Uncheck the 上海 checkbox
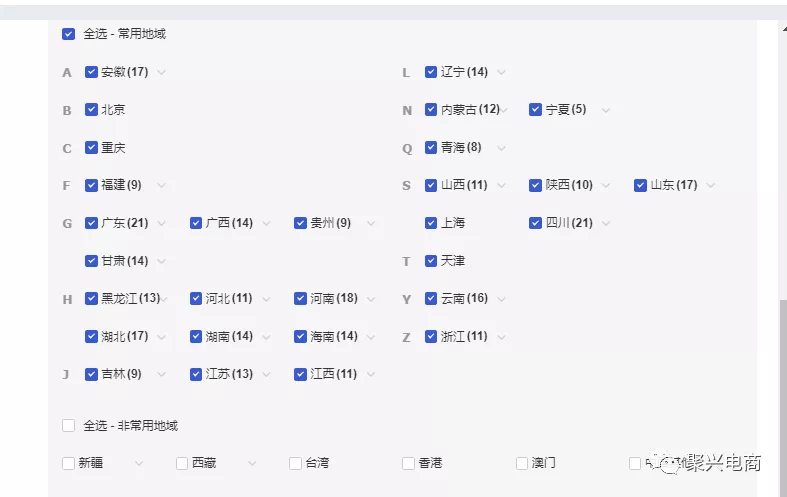The width and height of the screenshot is (787, 497). 431,223
